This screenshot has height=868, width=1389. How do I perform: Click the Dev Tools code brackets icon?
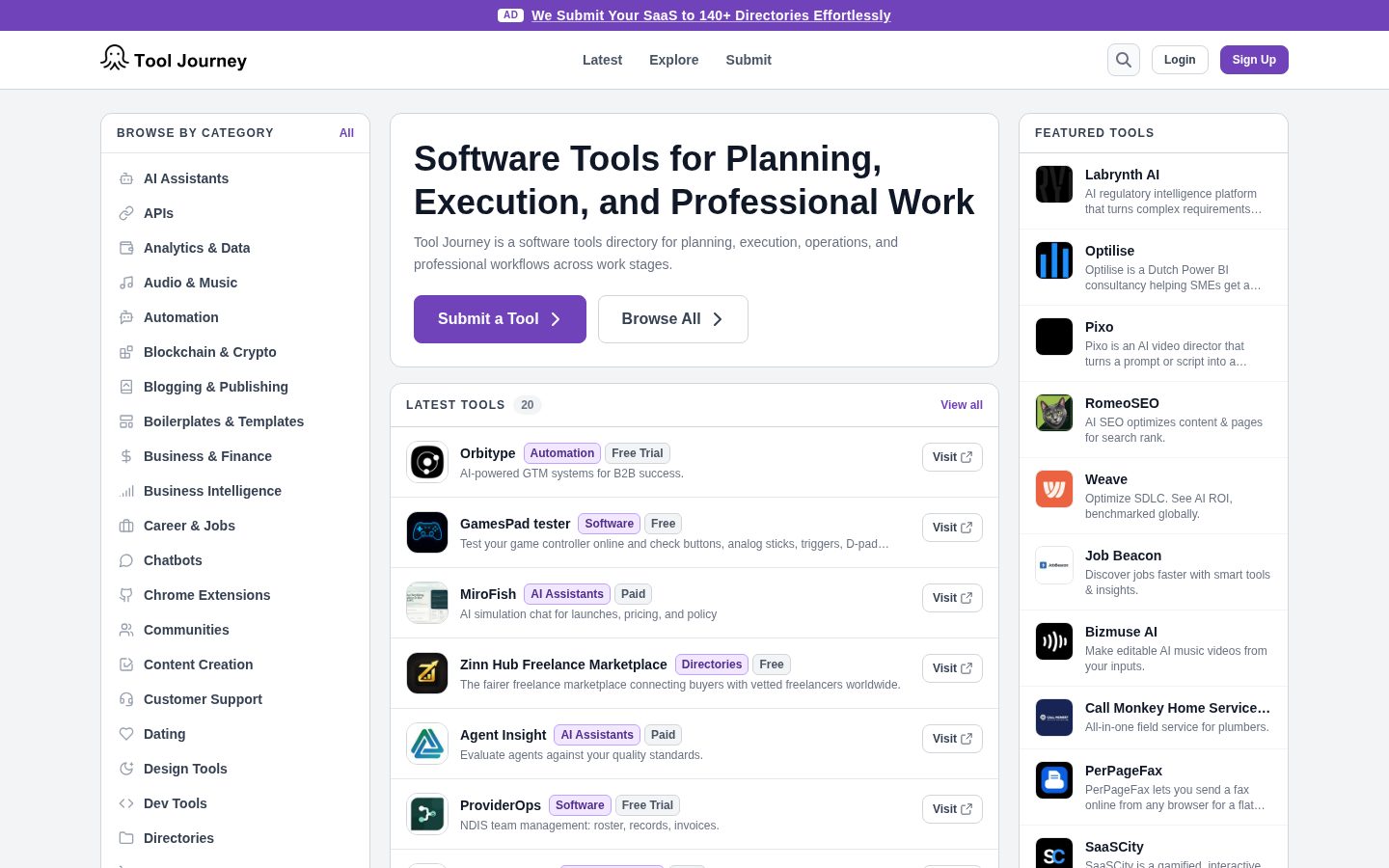point(126,803)
